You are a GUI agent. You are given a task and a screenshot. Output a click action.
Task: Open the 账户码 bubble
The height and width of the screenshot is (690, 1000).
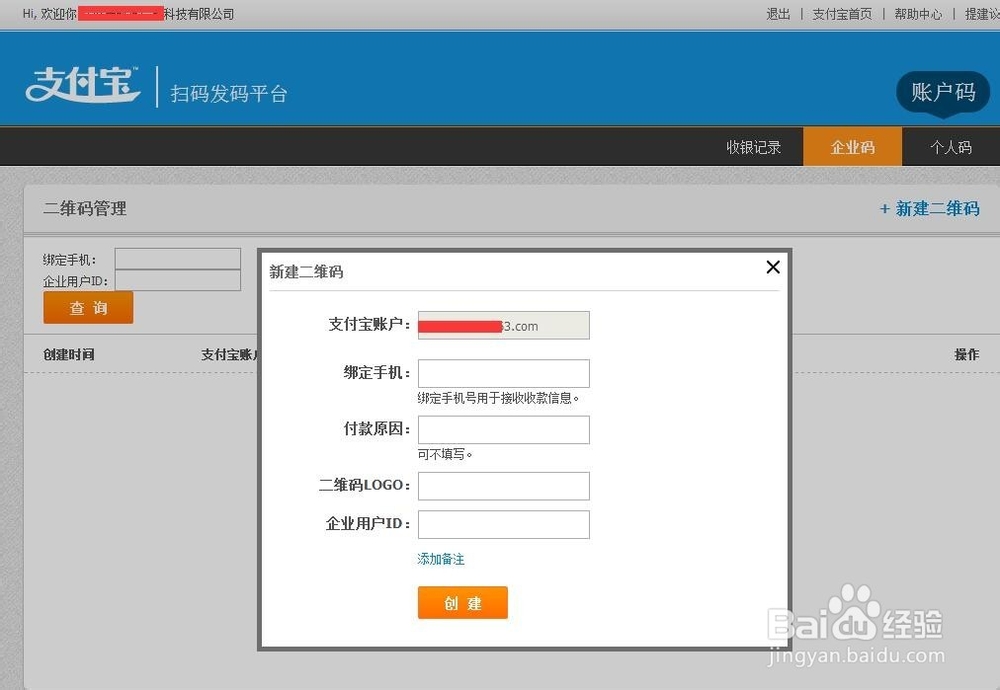(943, 92)
